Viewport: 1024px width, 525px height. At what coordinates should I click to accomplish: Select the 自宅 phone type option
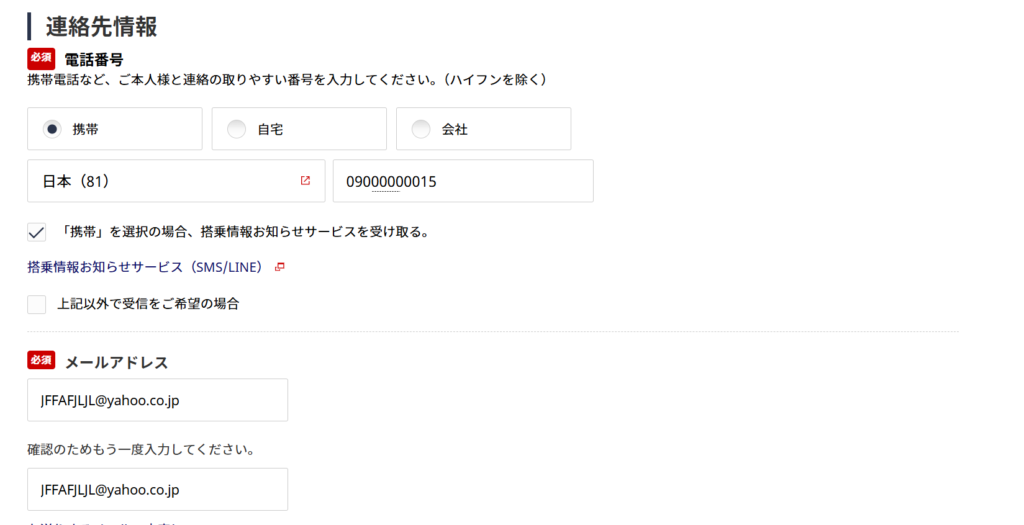click(x=236, y=129)
